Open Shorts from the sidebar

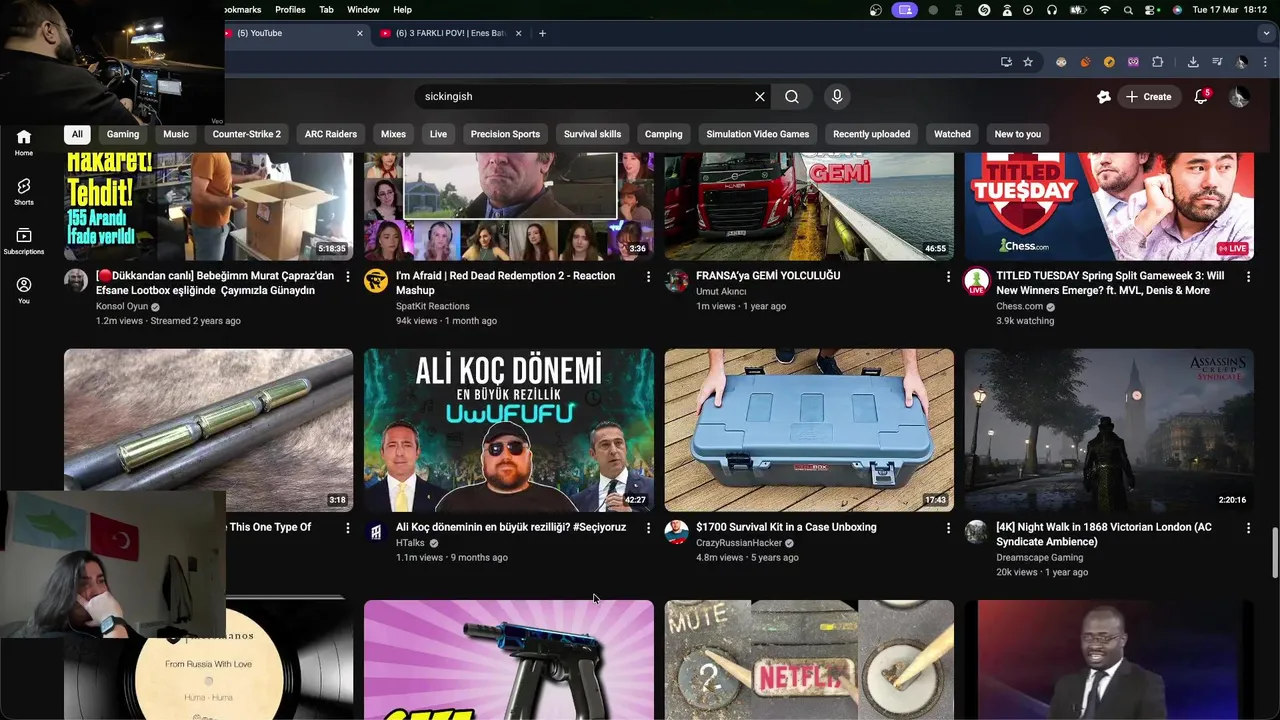(x=24, y=192)
